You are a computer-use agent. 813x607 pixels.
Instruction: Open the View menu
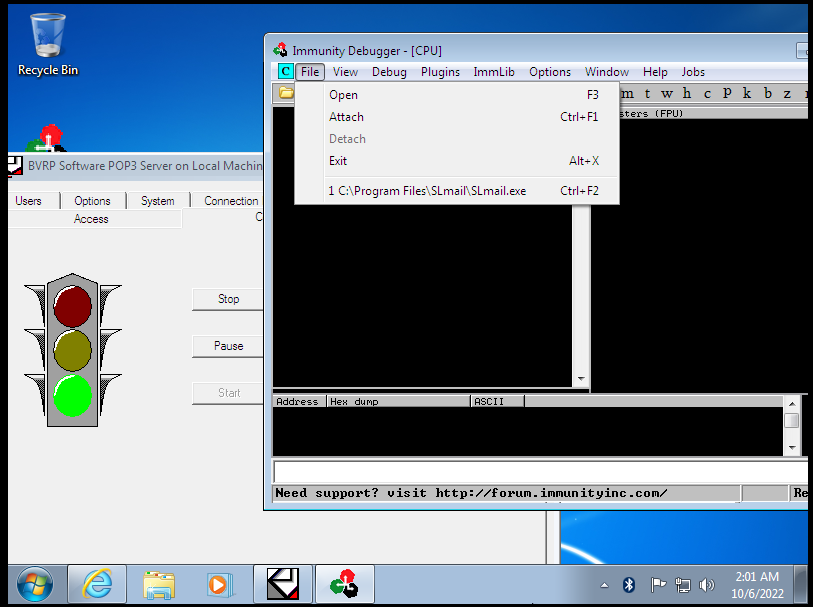coord(345,72)
